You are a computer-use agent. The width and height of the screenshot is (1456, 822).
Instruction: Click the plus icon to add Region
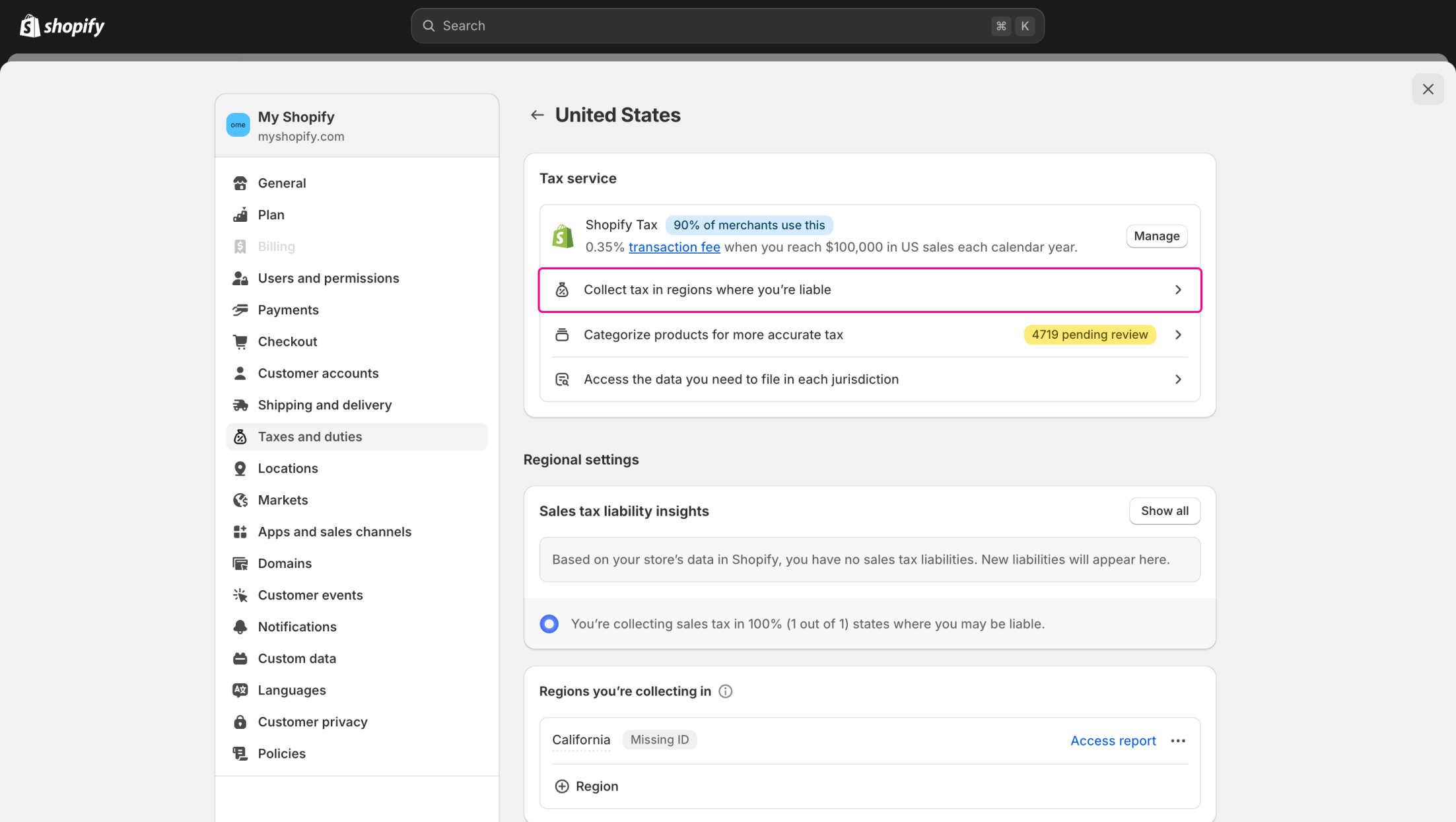[562, 786]
